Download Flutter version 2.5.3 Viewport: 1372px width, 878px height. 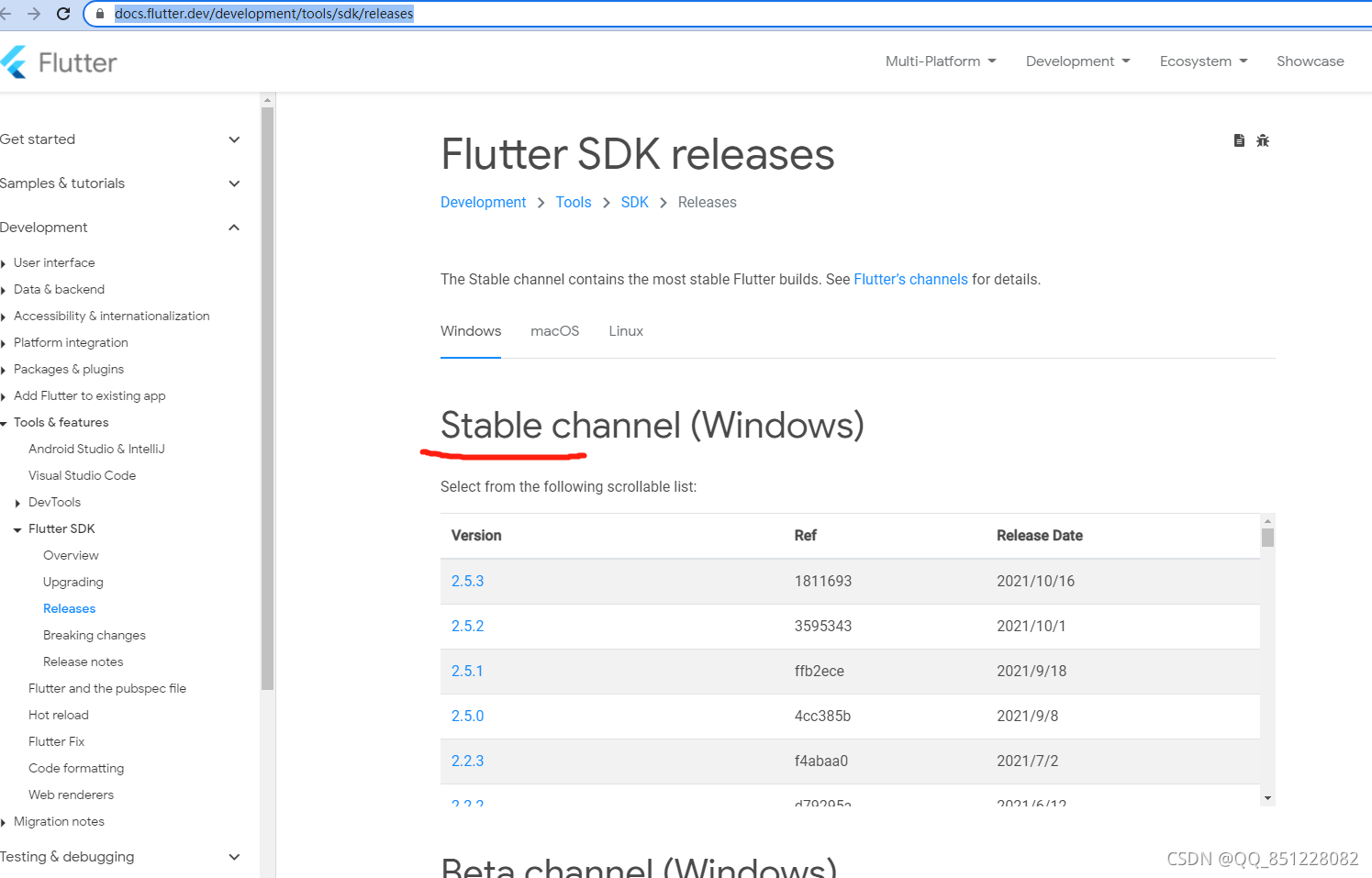(x=467, y=582)
